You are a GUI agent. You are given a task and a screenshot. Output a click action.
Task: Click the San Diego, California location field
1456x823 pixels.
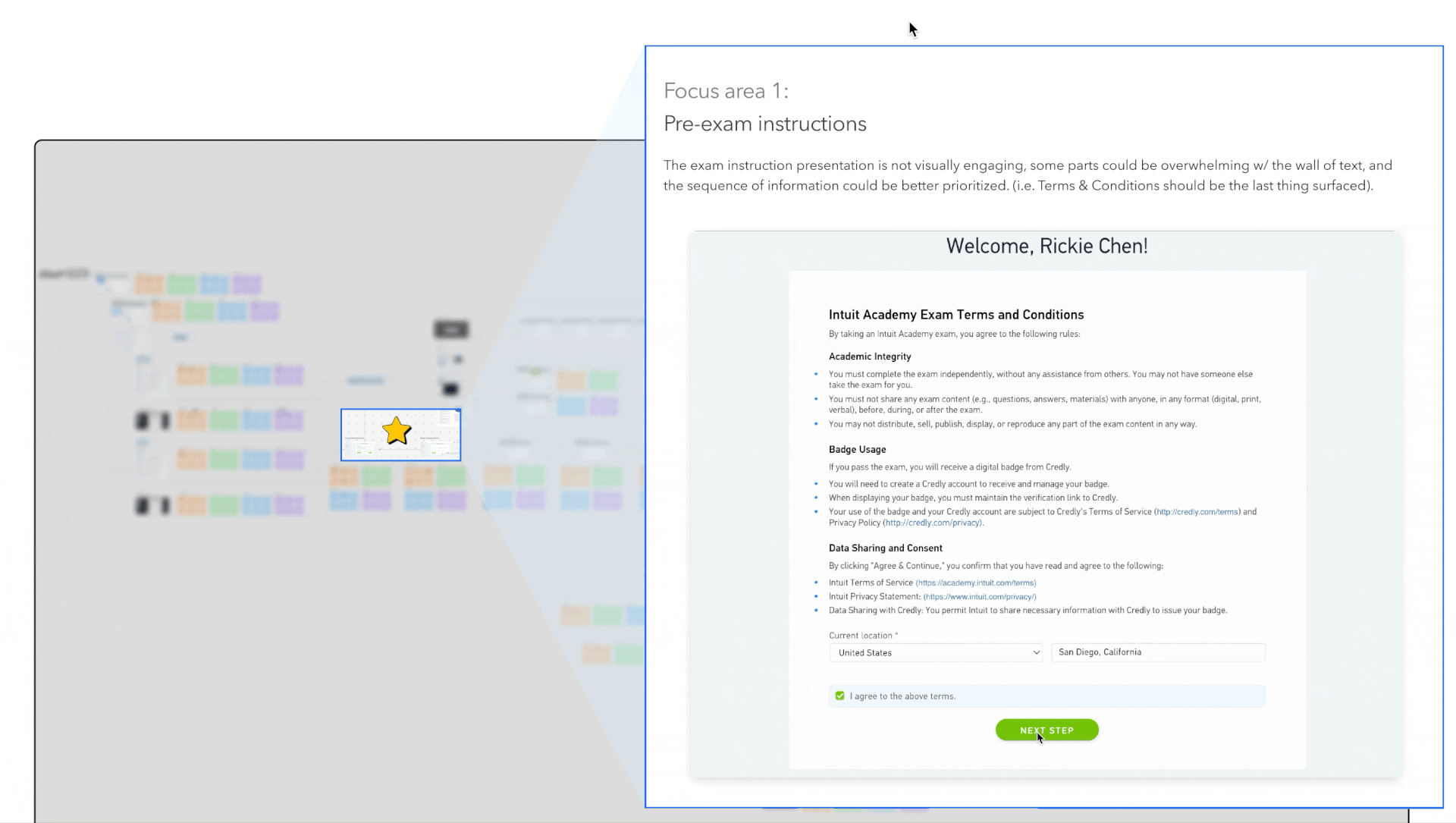(1157, 652)
